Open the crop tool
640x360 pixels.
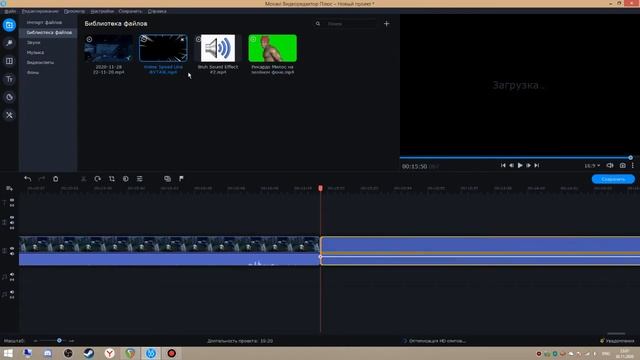point(111,179)
